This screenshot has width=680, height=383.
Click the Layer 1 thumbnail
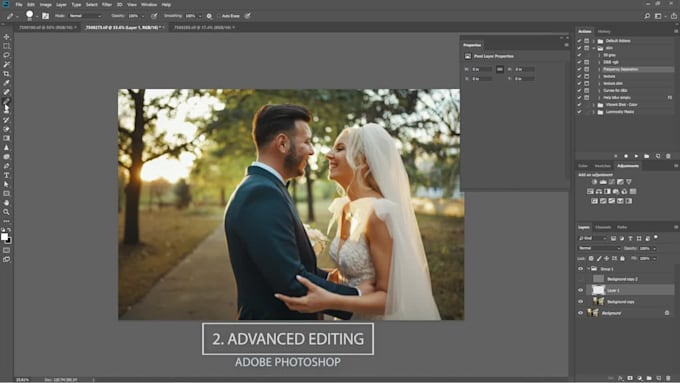tap(598, 290)
